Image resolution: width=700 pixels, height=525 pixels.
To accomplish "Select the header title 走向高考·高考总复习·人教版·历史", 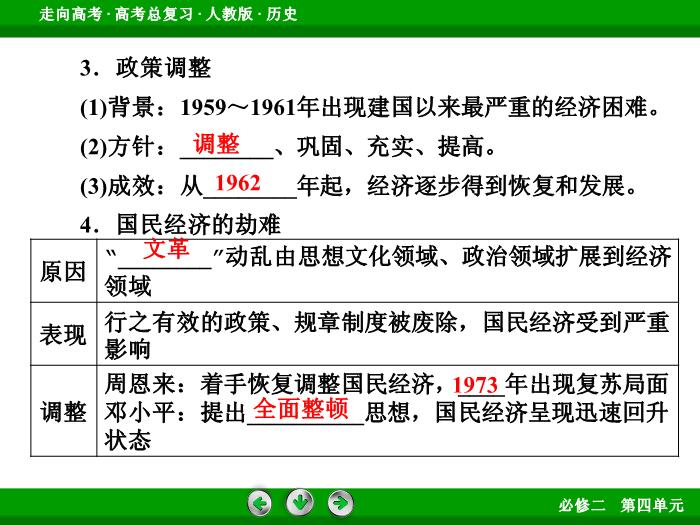I will (168, 14).
